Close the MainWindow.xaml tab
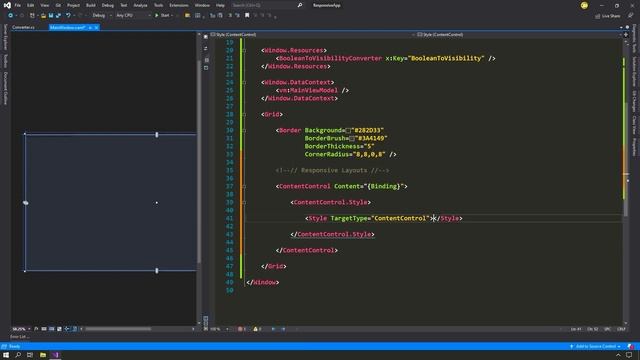This screenshot has height=360, width=640. click(97, 27)
